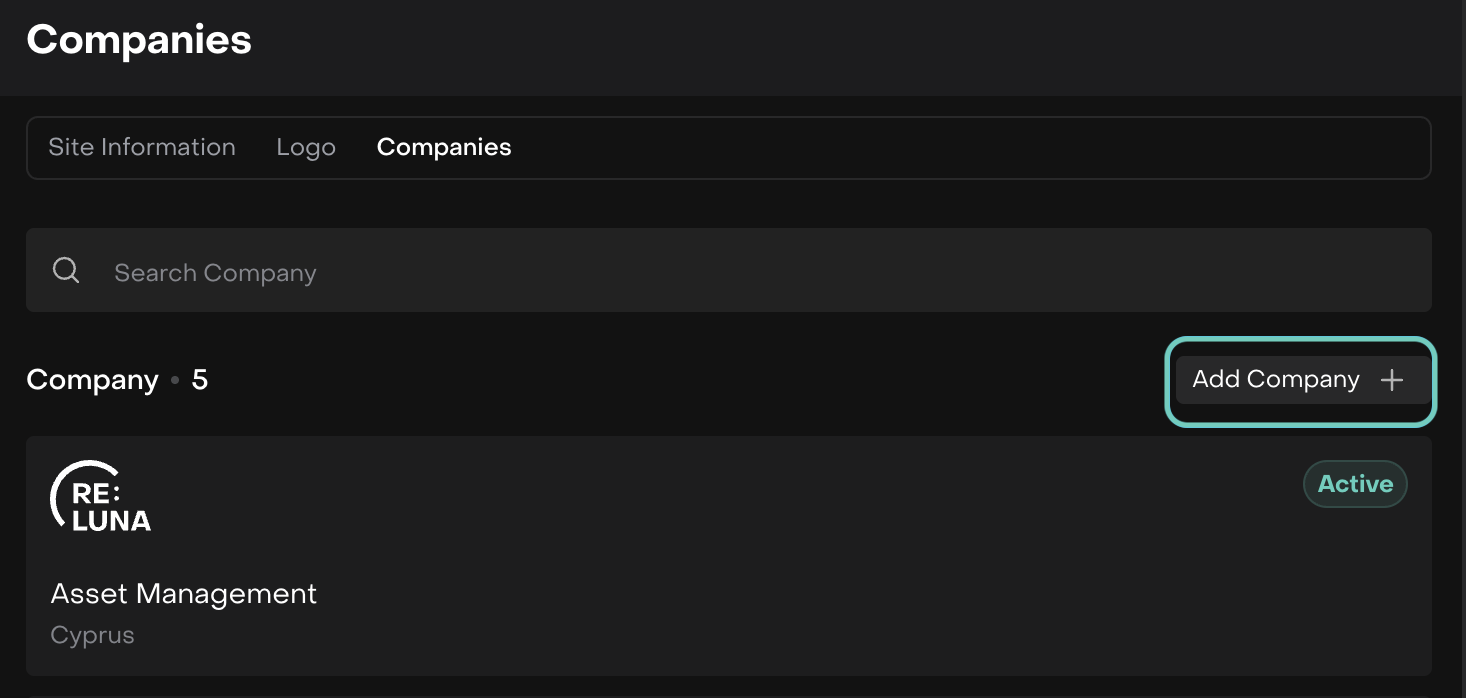Switch to the Site Information tab

142,148
